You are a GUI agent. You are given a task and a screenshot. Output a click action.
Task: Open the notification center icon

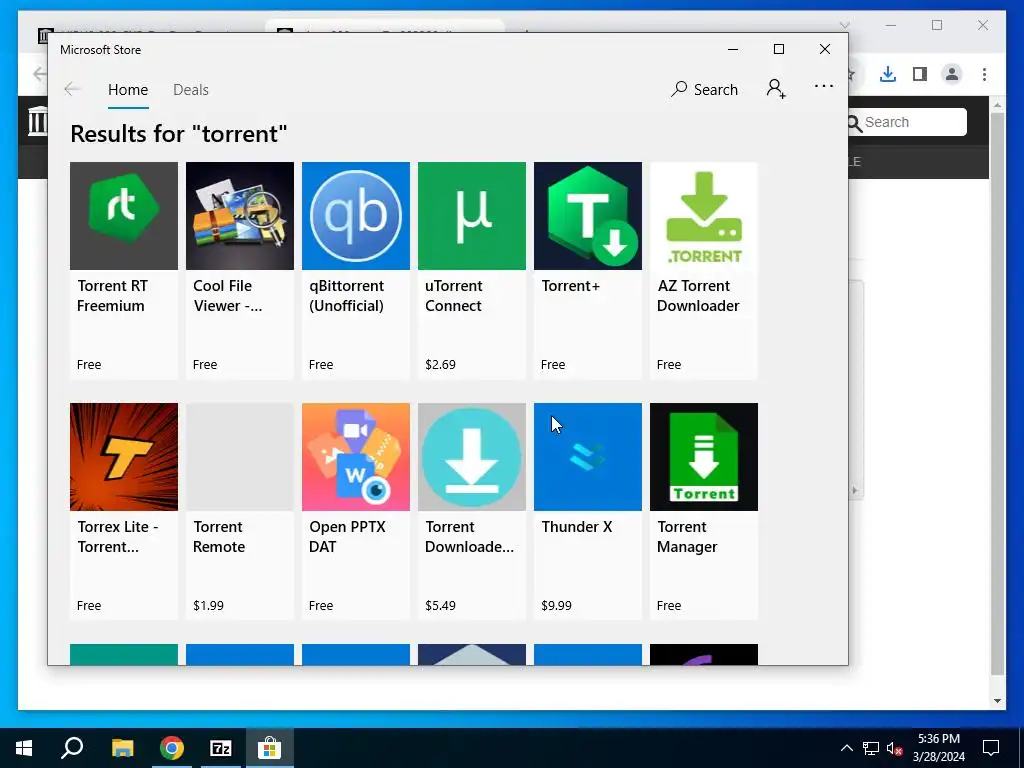pyautogui.click(x=991, y=748)
